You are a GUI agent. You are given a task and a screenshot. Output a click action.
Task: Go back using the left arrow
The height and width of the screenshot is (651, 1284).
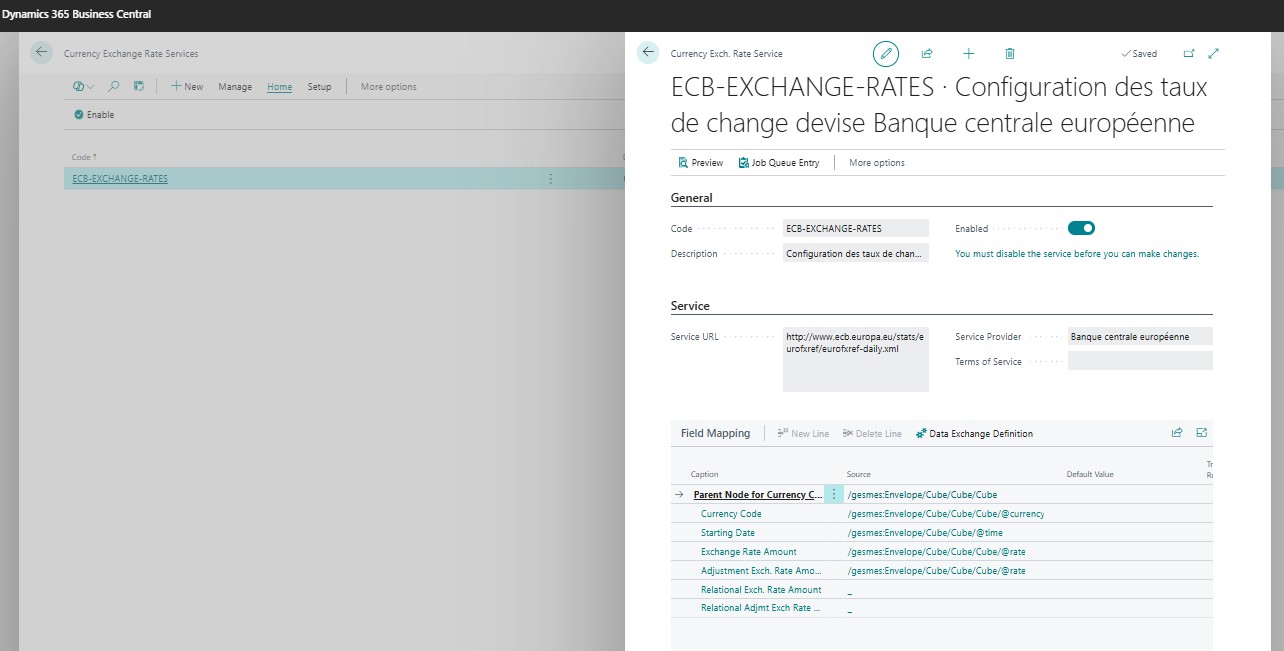647,52
